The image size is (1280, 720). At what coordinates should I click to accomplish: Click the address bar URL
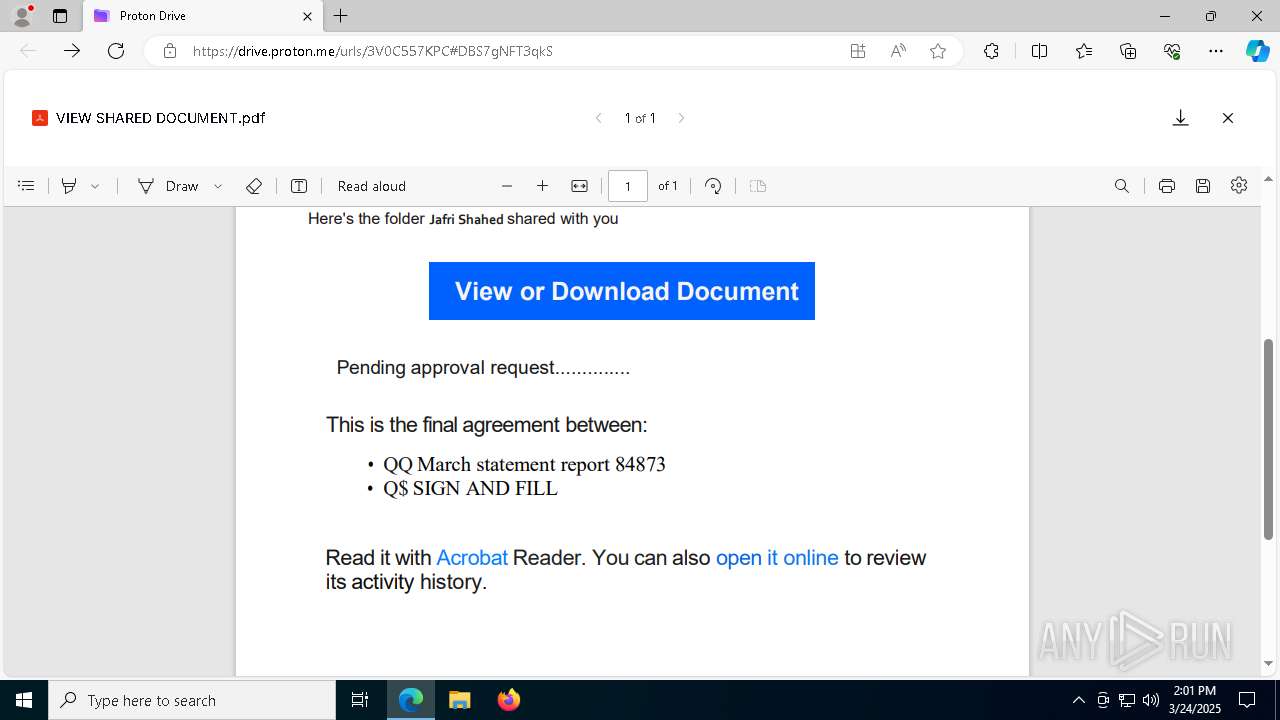click(x=372, y=51)
